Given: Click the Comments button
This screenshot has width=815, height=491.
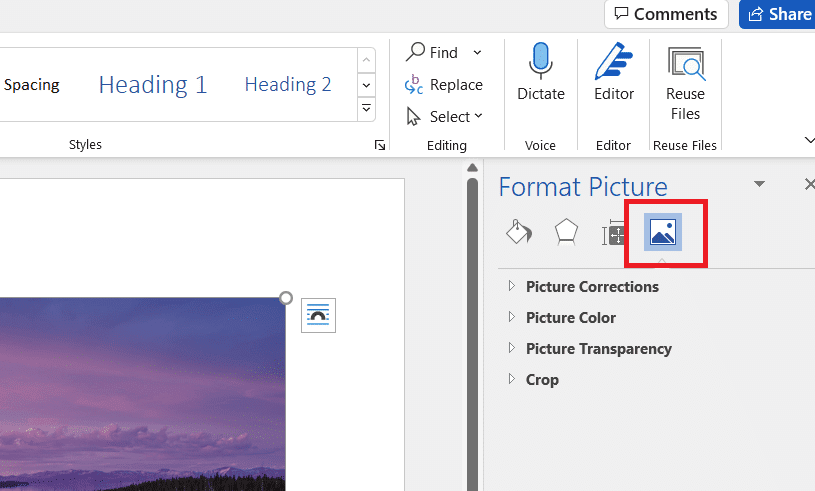Looking at the screenshot, I should pos(666,14).
